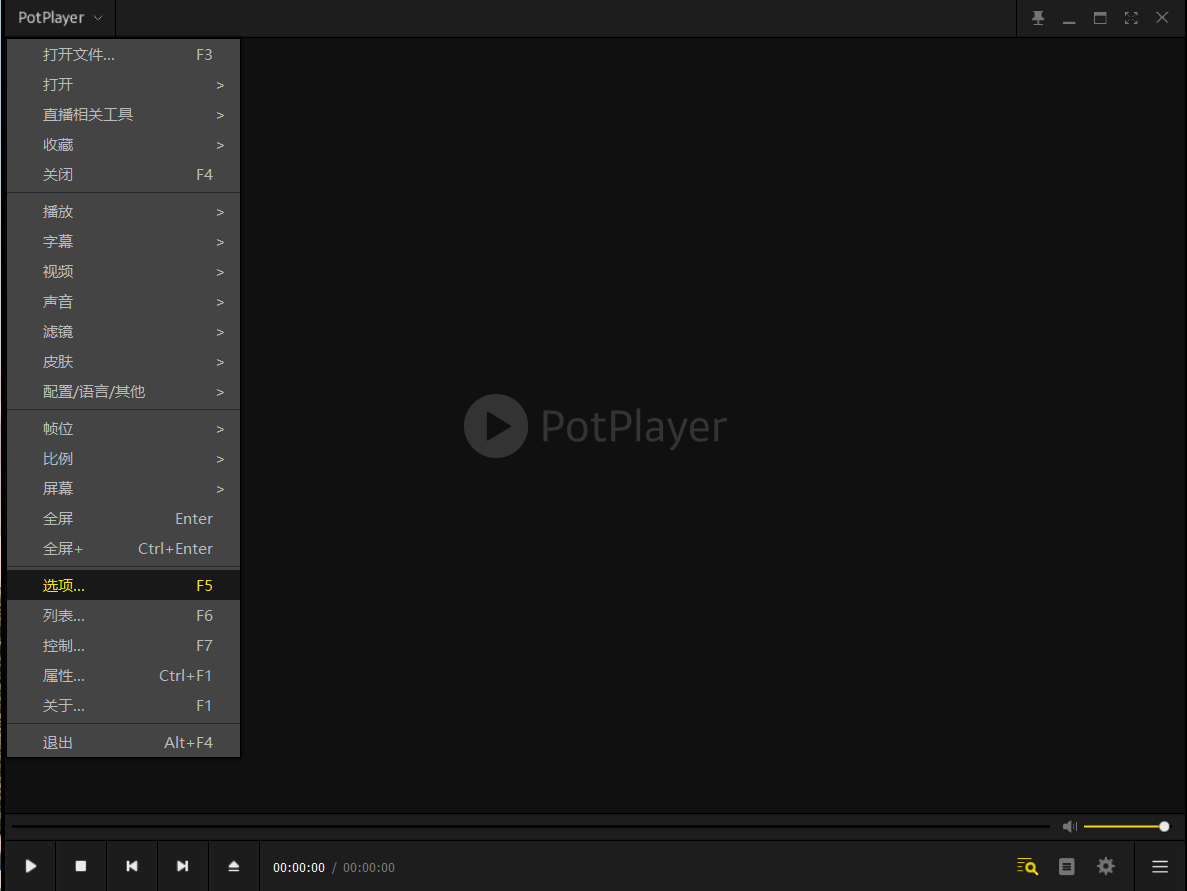
Task: Expand the 皮肤 submenu
Action: (123, 362)
